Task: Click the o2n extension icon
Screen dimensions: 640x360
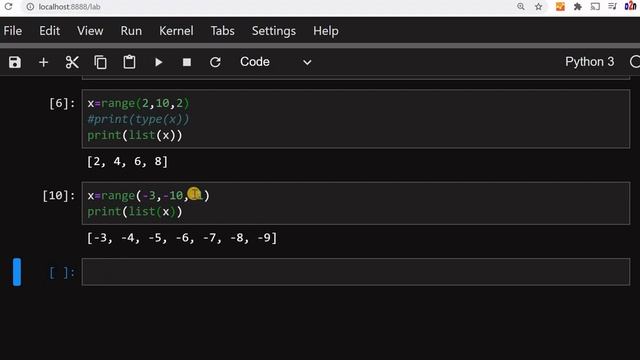Action: (630, 7)
